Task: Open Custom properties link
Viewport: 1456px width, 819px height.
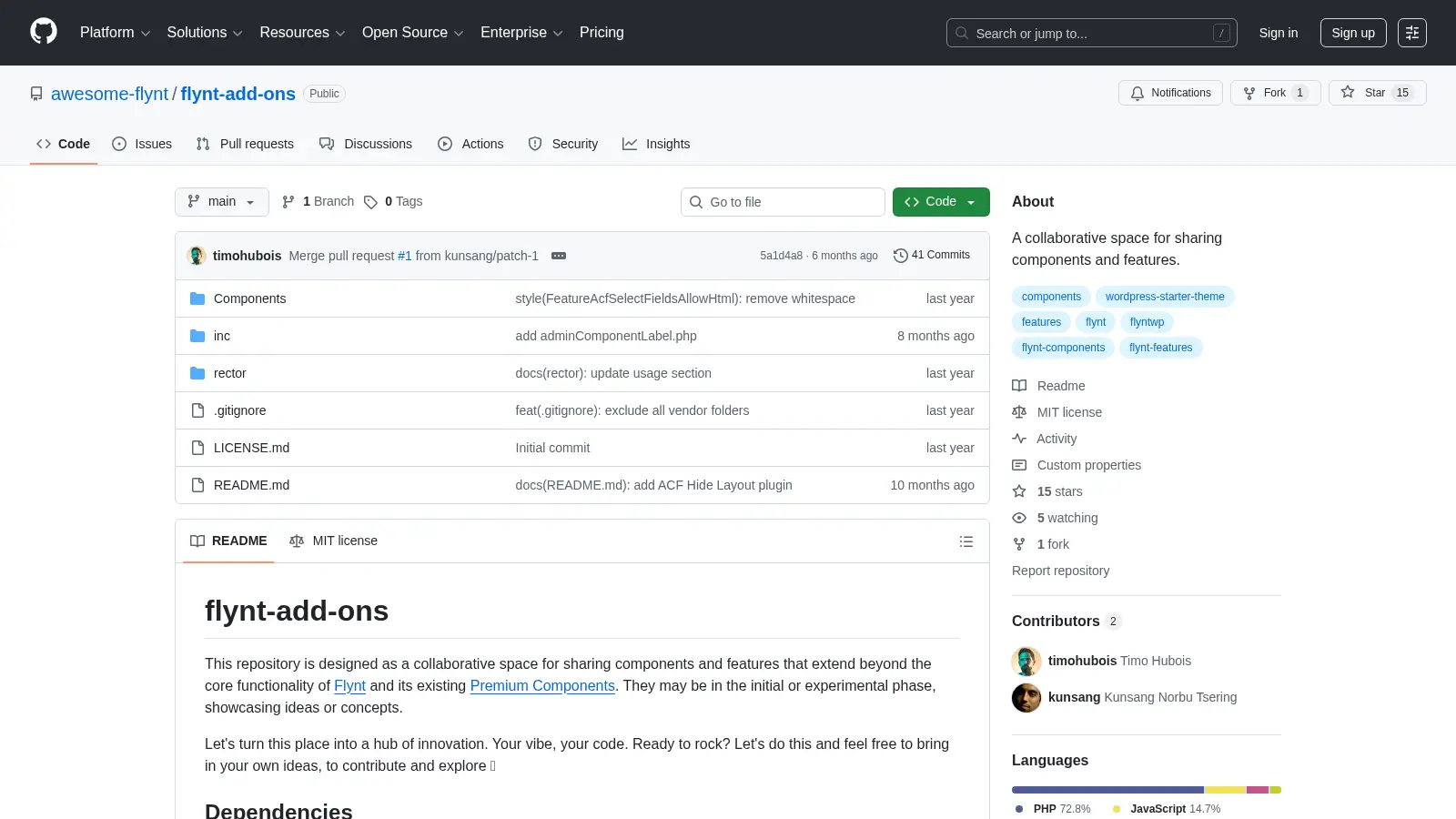Action: 1077,465
